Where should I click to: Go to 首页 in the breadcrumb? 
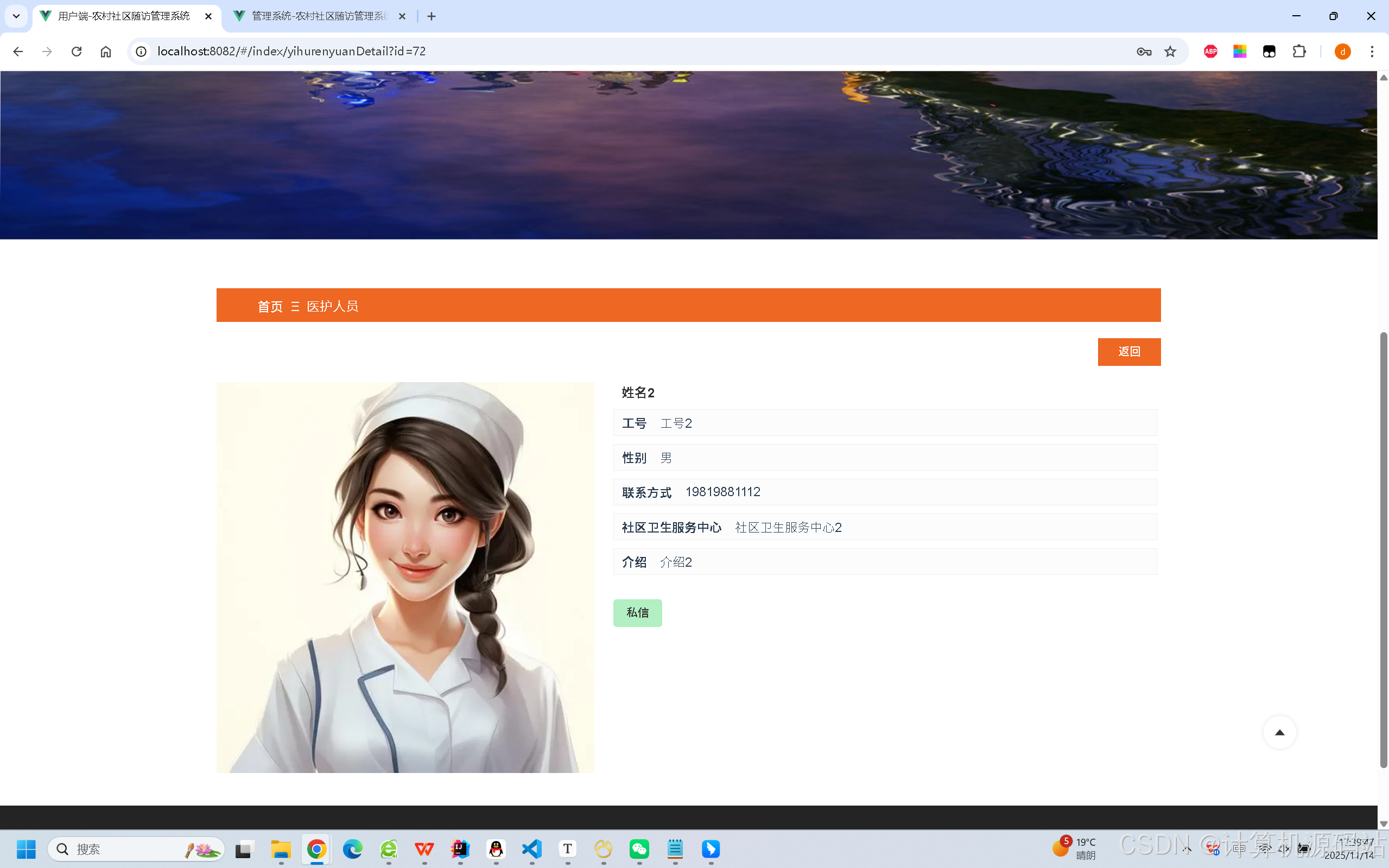tap(270, 307)
